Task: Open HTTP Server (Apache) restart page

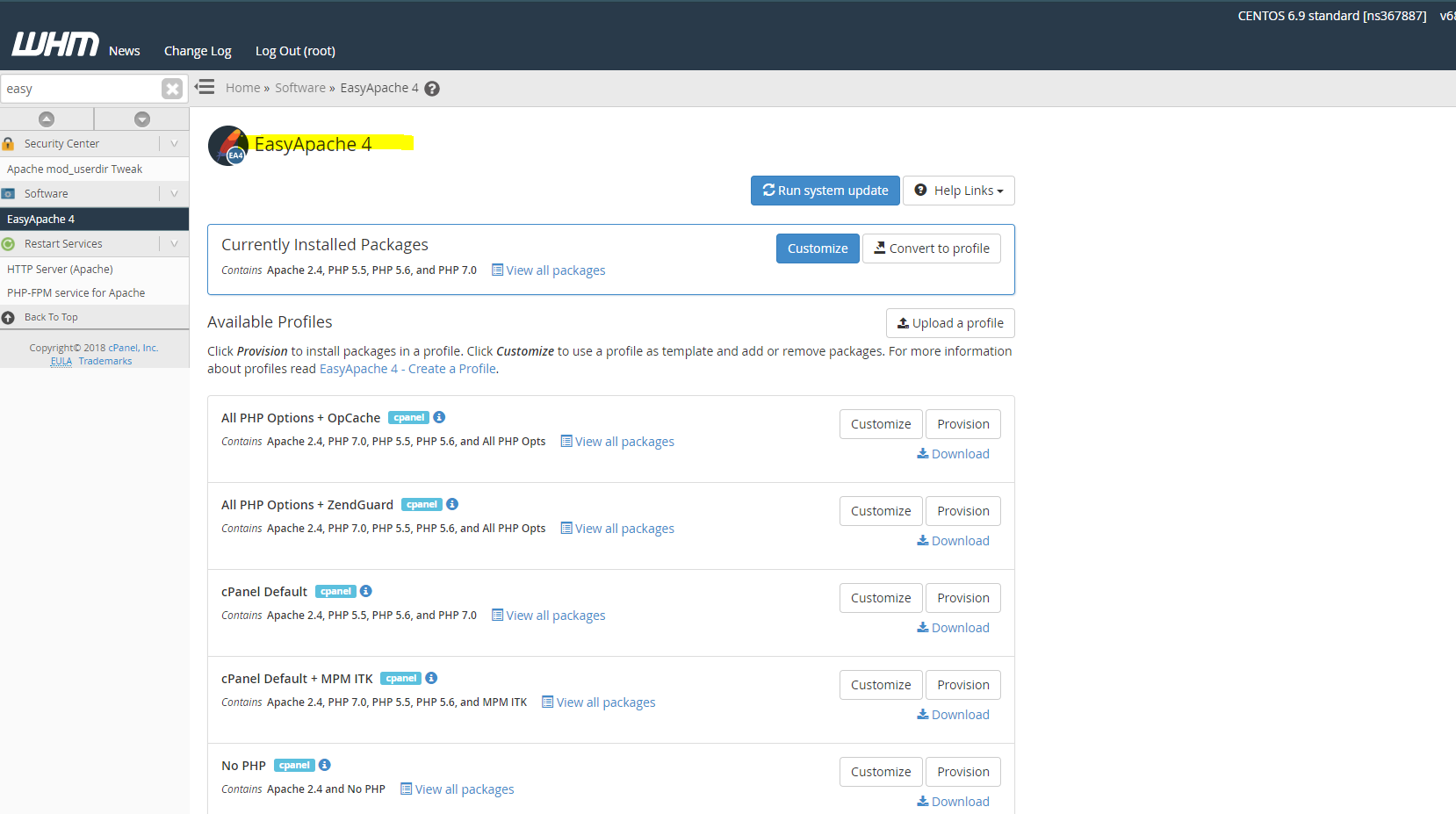Action: [x=94, y=270]
